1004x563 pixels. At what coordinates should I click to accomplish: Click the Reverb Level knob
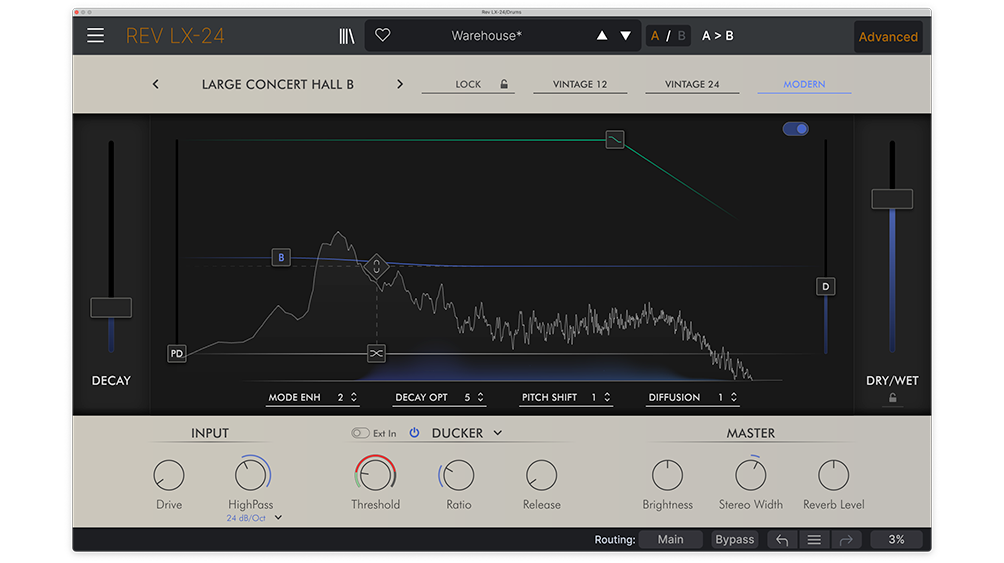pos(834,475)
